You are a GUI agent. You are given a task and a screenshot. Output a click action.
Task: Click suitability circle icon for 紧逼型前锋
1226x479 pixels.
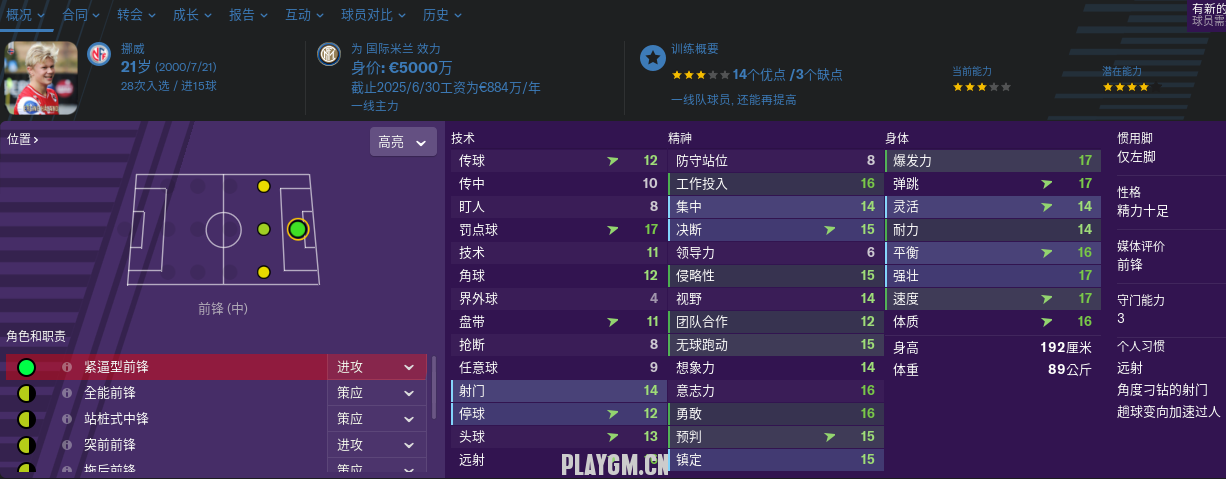click(27, 367)
